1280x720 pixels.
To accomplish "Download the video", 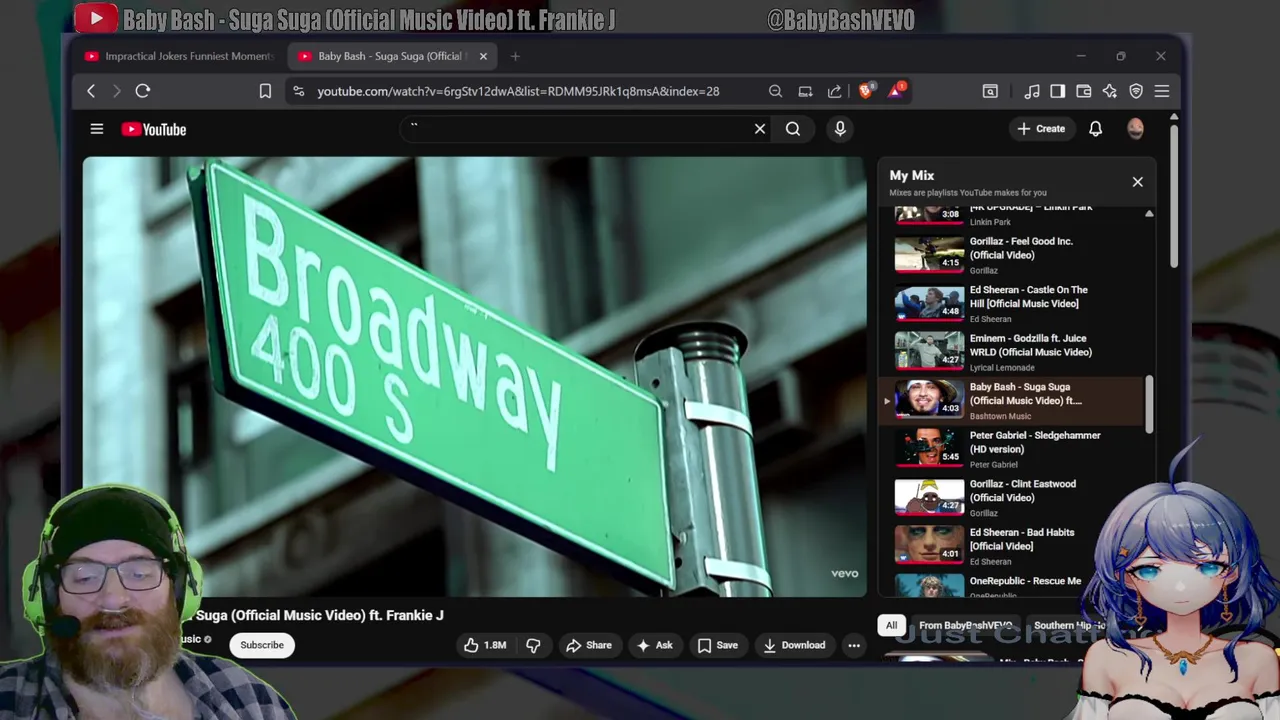I will [x=794, y=645].
